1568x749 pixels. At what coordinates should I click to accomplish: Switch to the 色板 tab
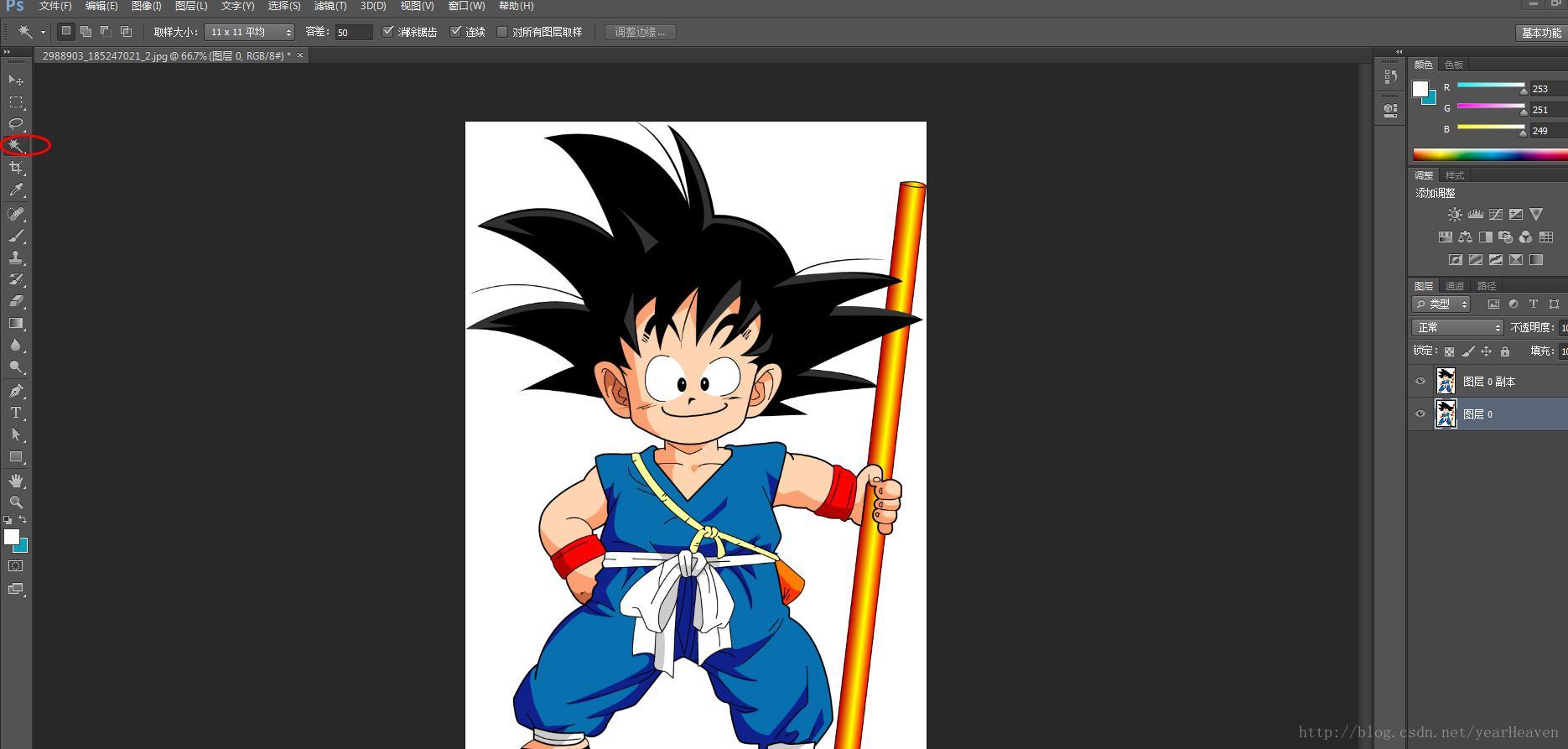(1454, 65)
